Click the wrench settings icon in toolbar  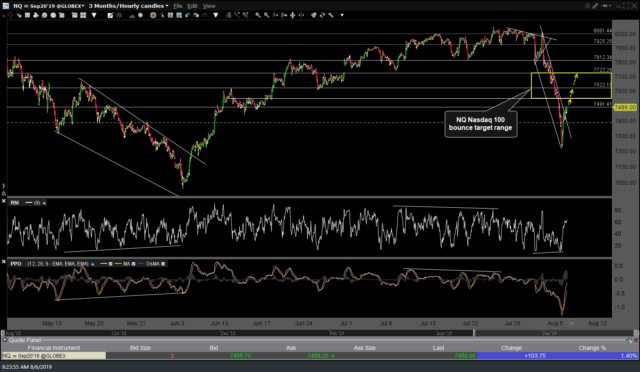(331, 15)
